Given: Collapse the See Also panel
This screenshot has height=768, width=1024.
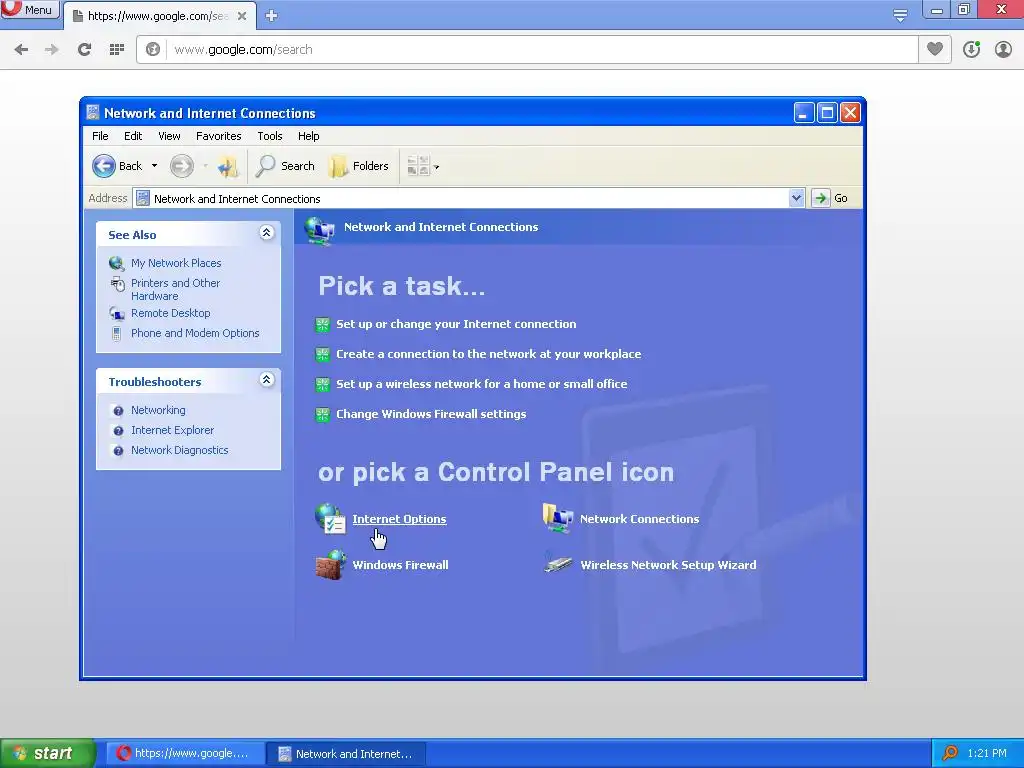Looking at the screenshot, I should 266,232.
